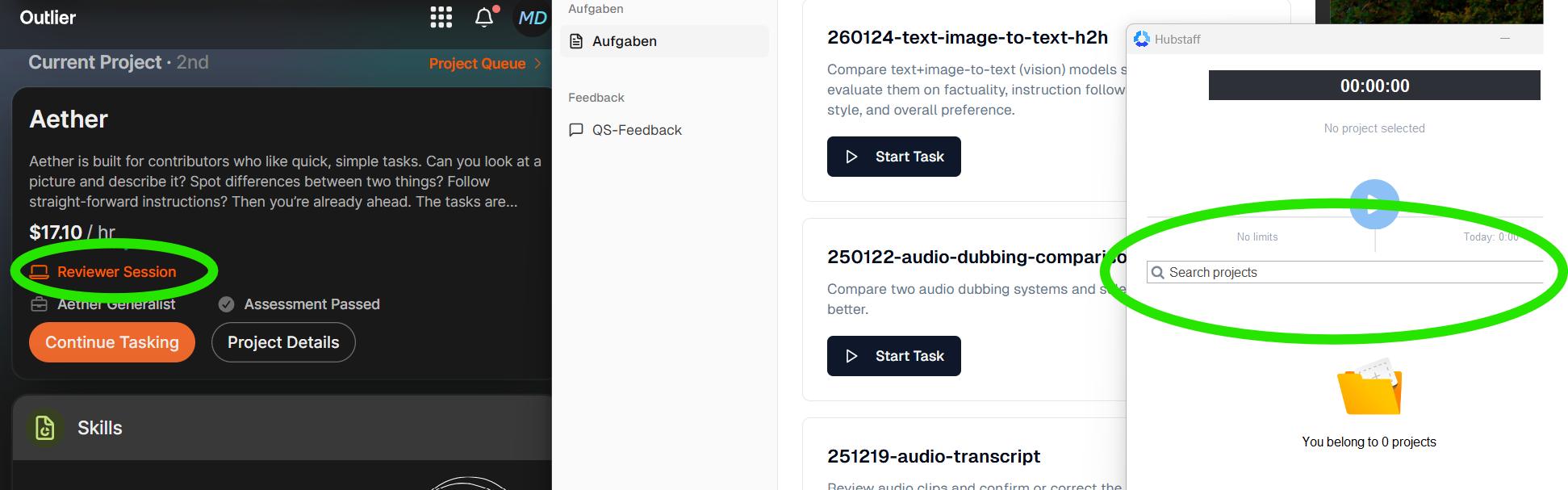The width and height of the screenshot is (1568, 490).
Task: Open the Skills section header
Action: (x=282, y=428)
